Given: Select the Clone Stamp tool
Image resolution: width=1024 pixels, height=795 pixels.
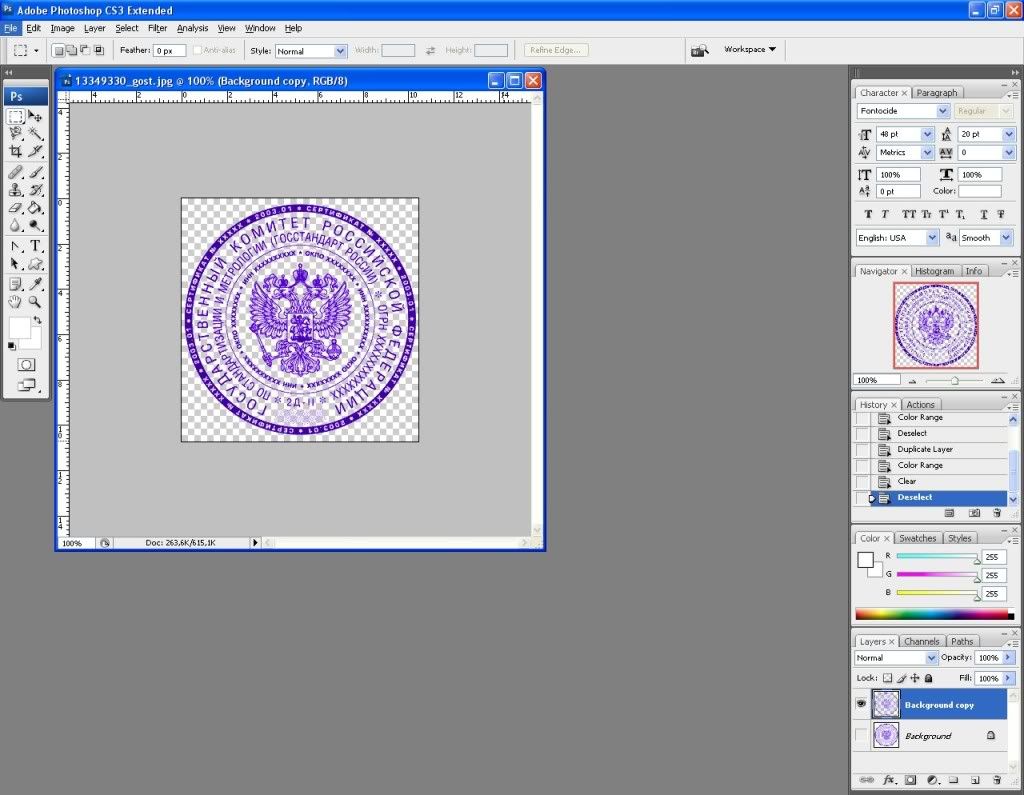Looking at the screenshot, I should 16,190.
